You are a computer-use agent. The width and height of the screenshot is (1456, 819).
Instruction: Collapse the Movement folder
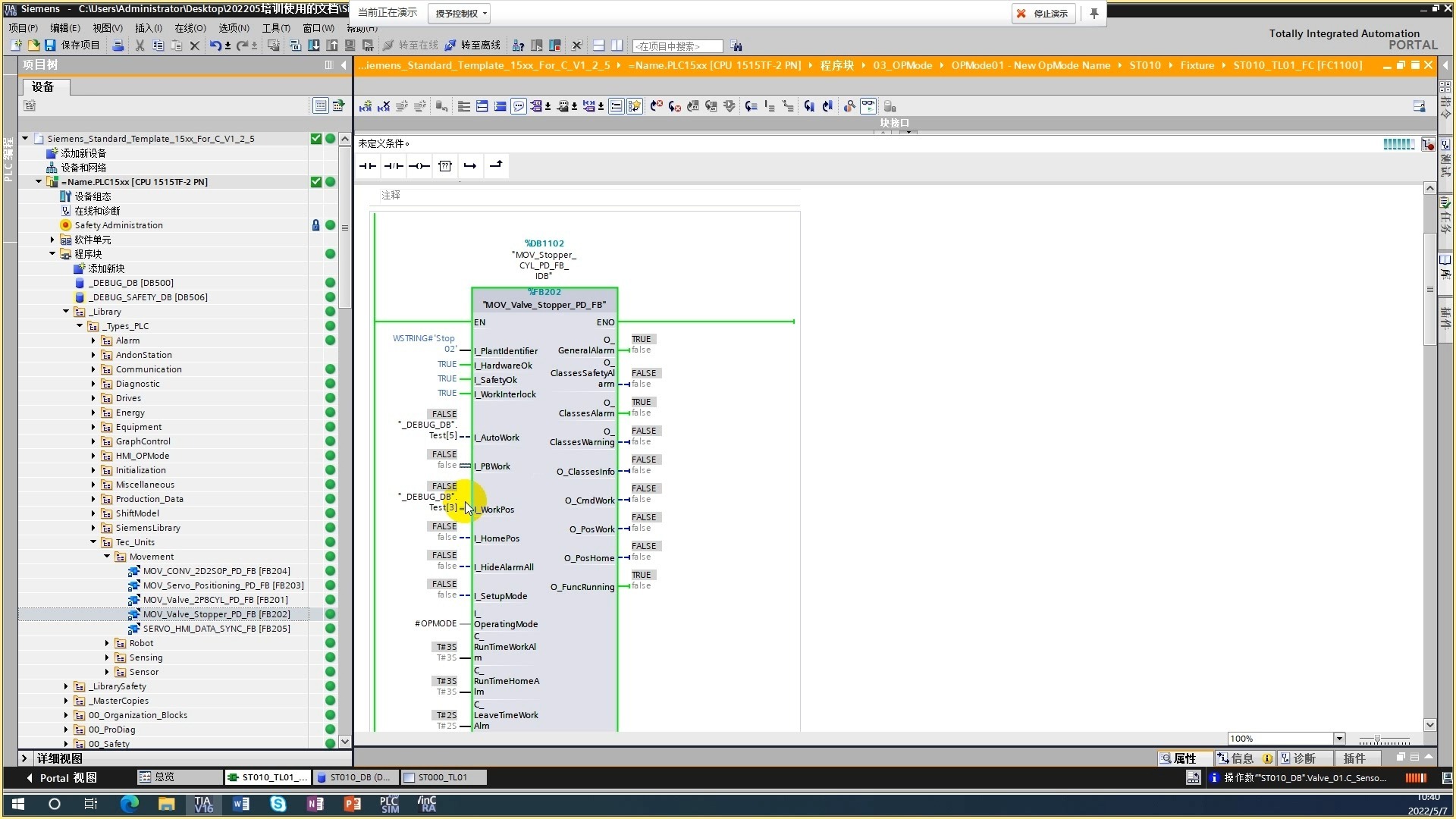[108, 557]
